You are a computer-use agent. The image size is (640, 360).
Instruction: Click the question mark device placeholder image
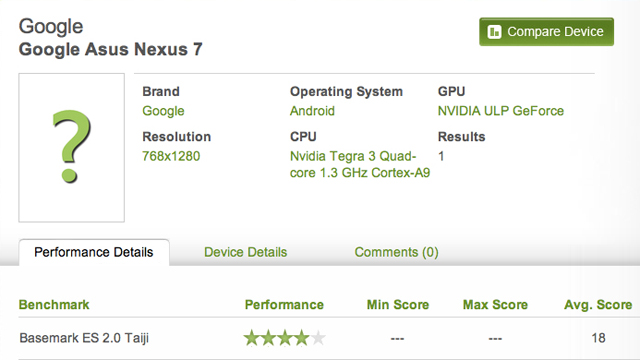tap(71, 148)
